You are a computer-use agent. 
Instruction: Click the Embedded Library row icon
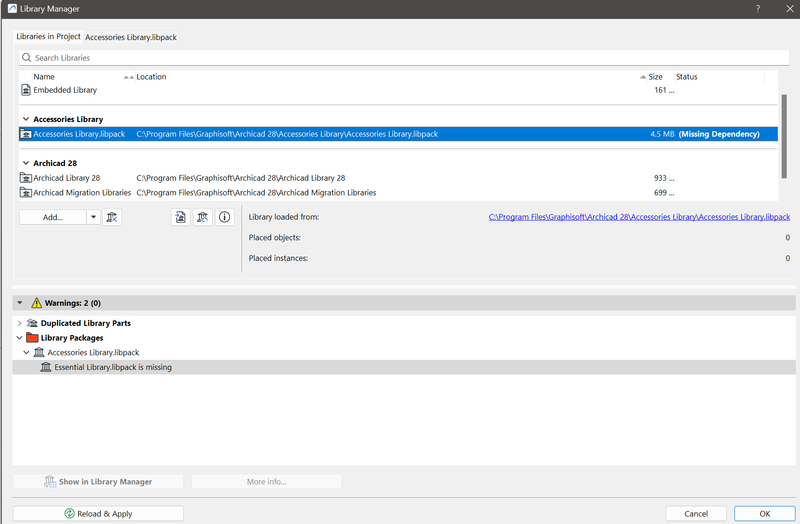[26, 90]
